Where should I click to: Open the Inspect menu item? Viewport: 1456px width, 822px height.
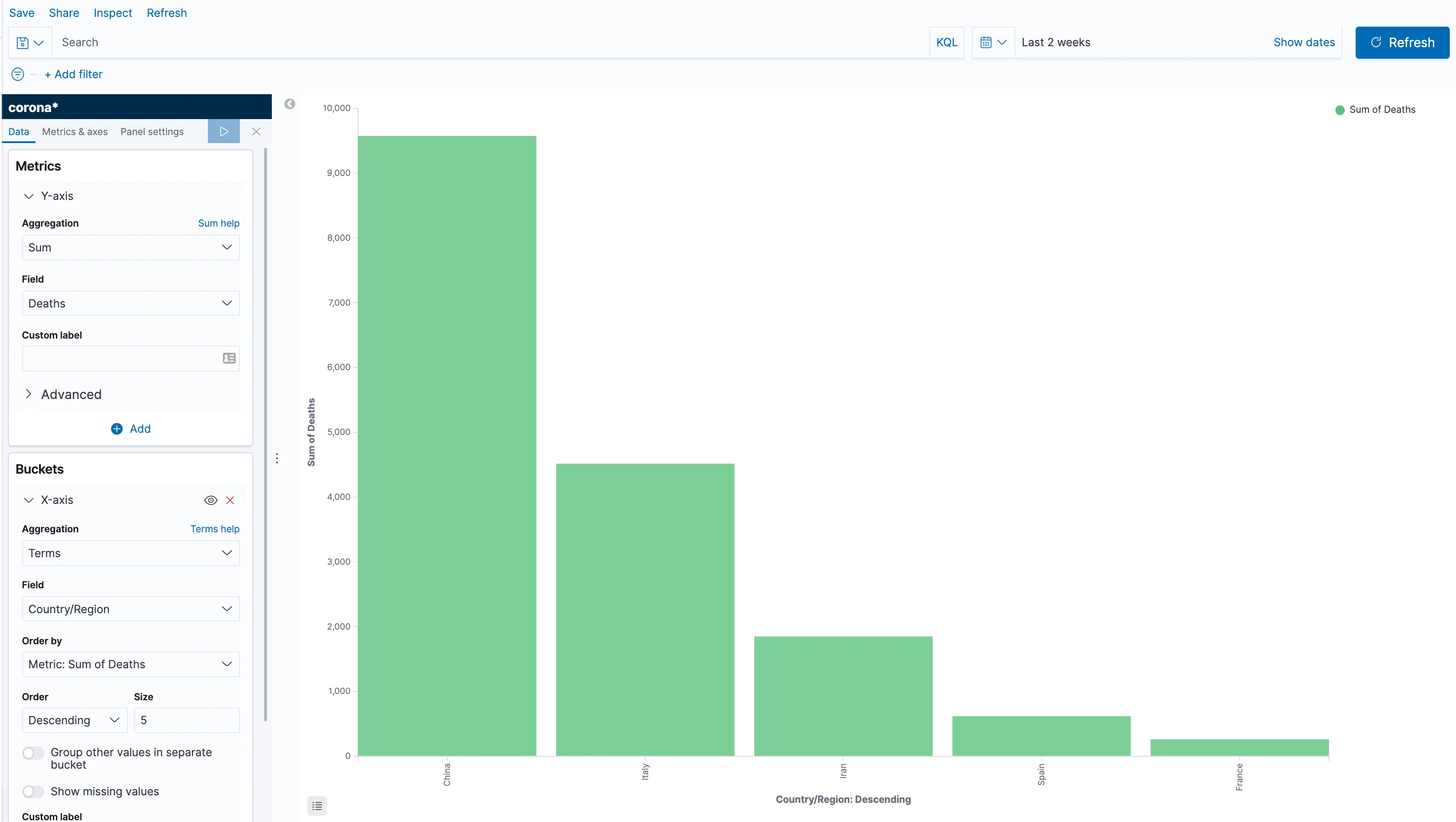(112, 13)
